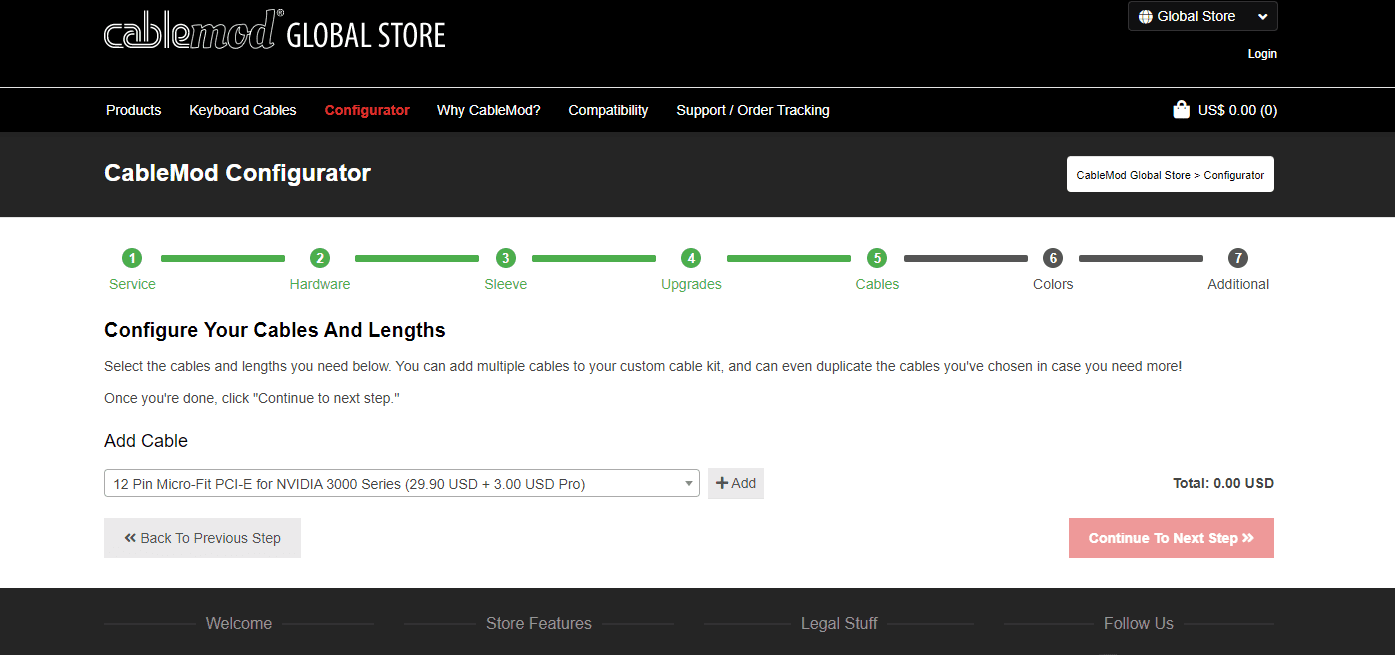Open the Global Store region dropdown
1395x655 pixels.
(1203, 16)
